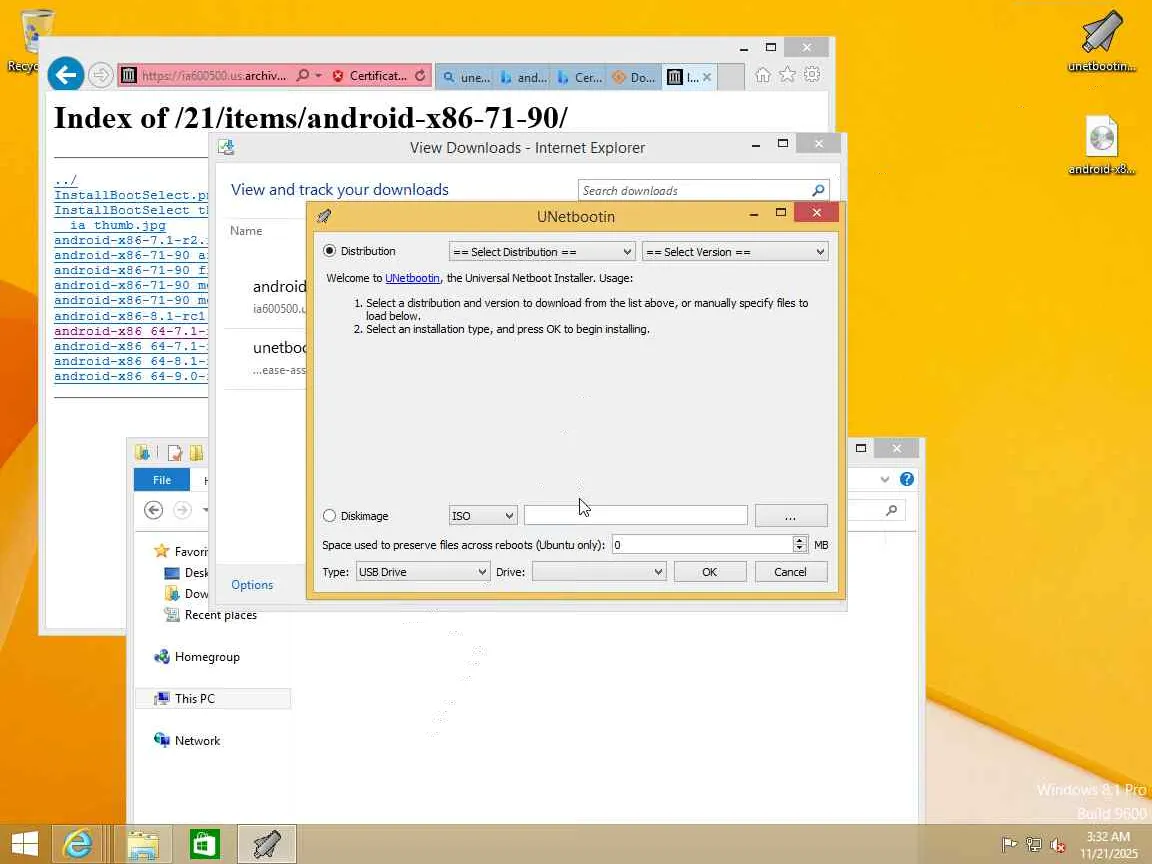Click the muted volume tray icon
Image resolution: width=1152 pixels, height=864 pixels.
(x=1058, y=845)
